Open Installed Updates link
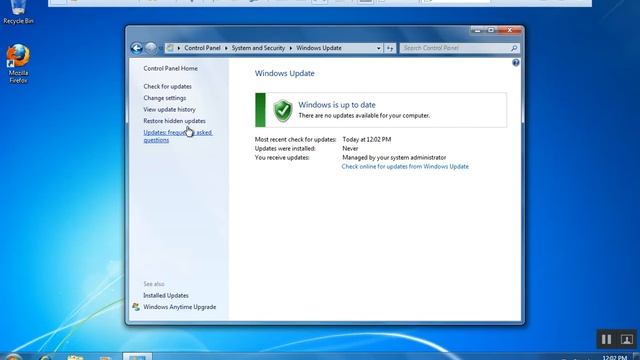Screen dimensions: 640x360 click(166, 296)
